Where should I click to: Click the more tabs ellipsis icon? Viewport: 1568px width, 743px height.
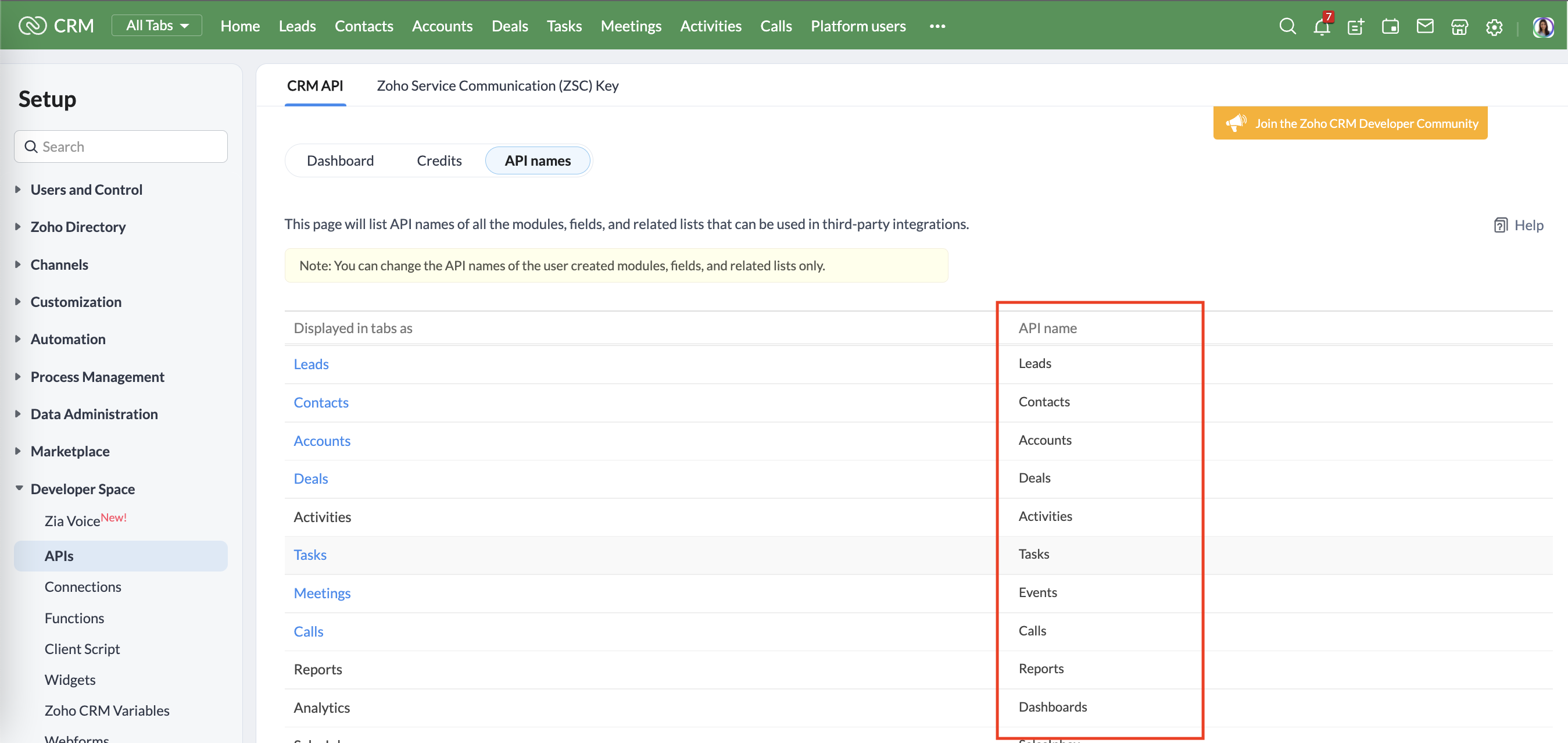pyautogui.click(x=937, y=26)
